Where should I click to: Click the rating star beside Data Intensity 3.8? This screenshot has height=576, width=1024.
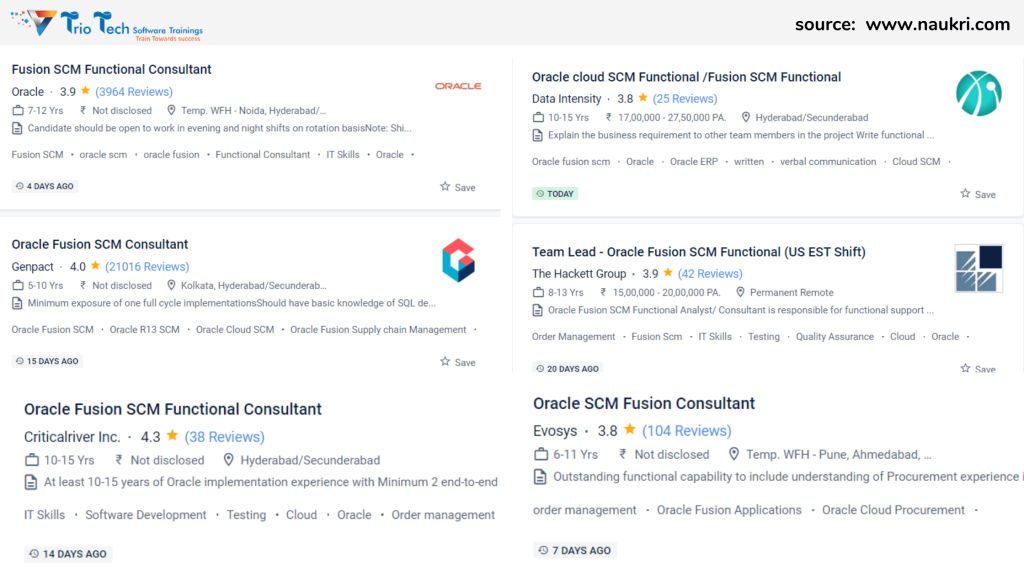[643, 98]
